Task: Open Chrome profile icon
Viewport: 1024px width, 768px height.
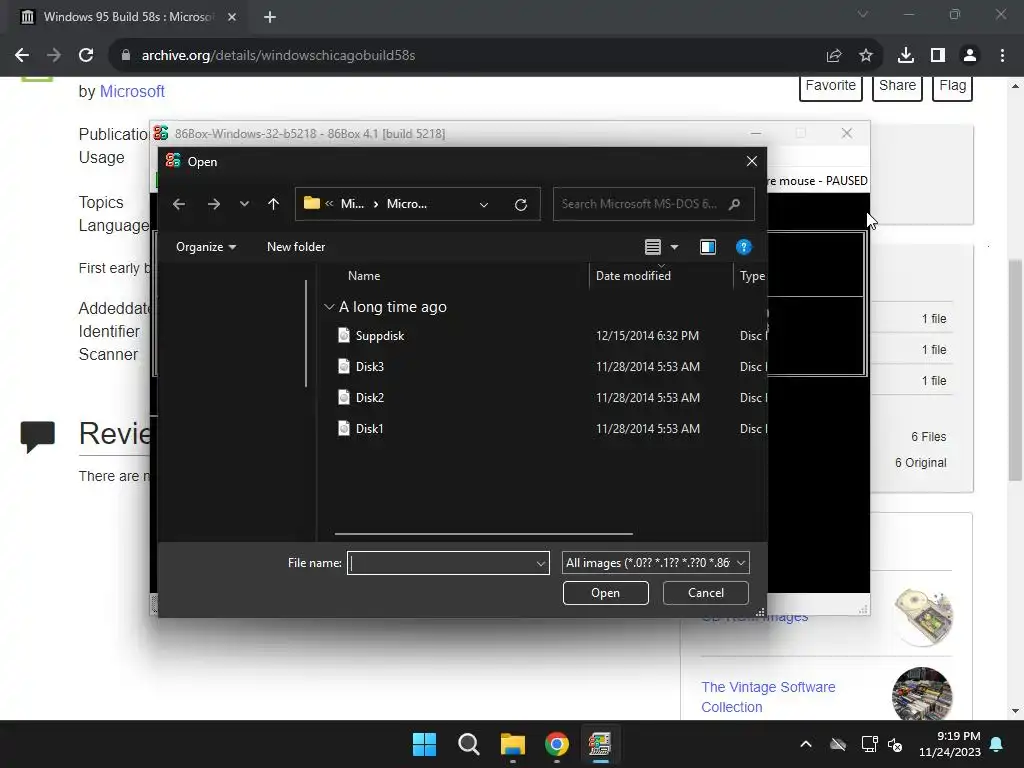Action: point(970,56)
